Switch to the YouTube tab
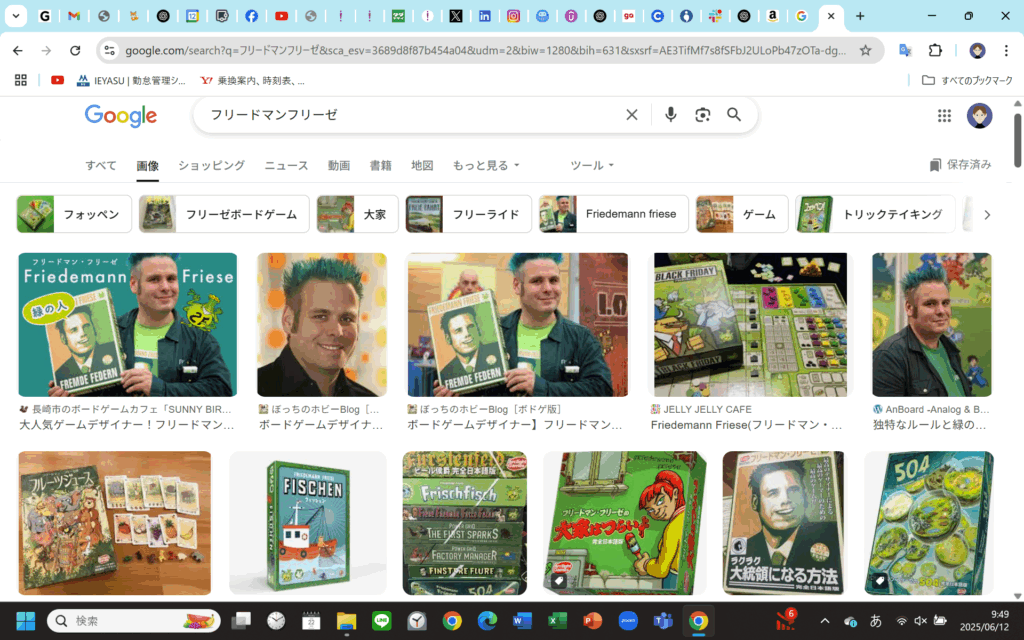 pyautogui.click(x=281, y=16)
